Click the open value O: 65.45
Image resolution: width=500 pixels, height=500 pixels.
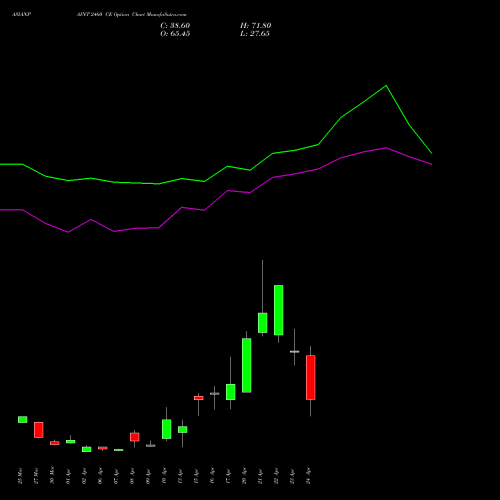click(175, 34)
